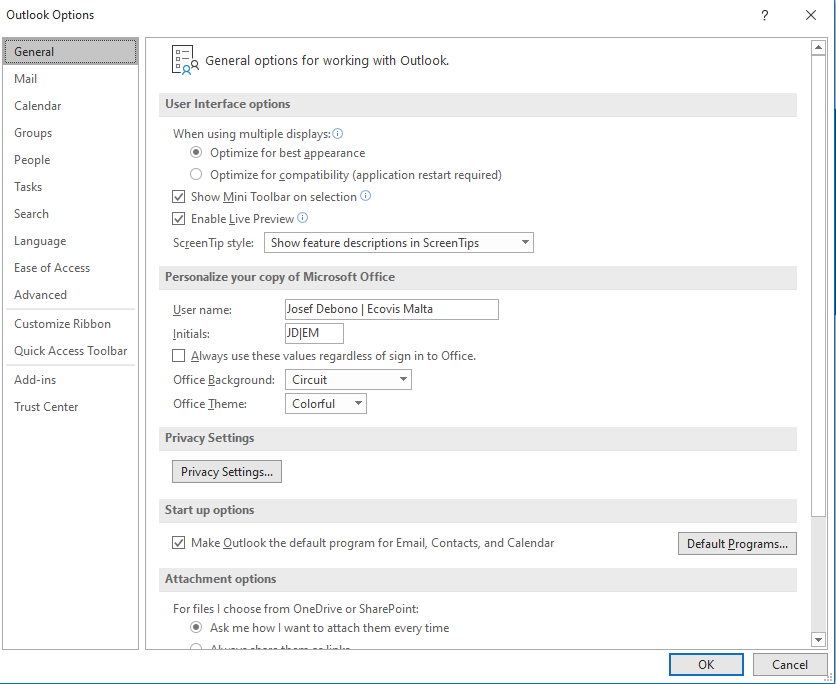The image size is (836, 684).
Task: Close the Outlook Options dialog
Action: click(810, 15)
